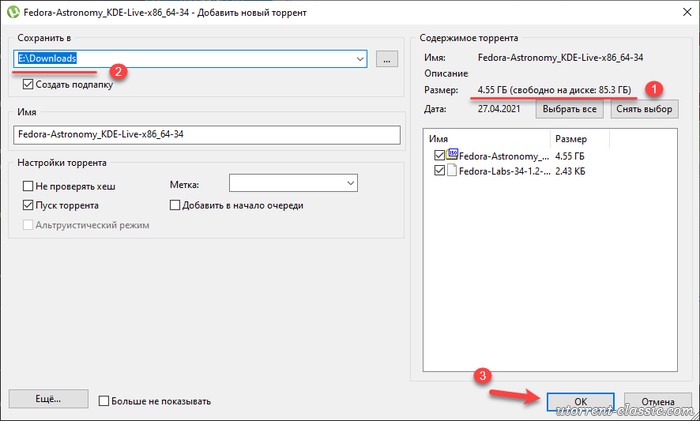Uncheck the Fedora-Astronomy file checkbox
Screen dimensions: 700x421
coord(439,155)
